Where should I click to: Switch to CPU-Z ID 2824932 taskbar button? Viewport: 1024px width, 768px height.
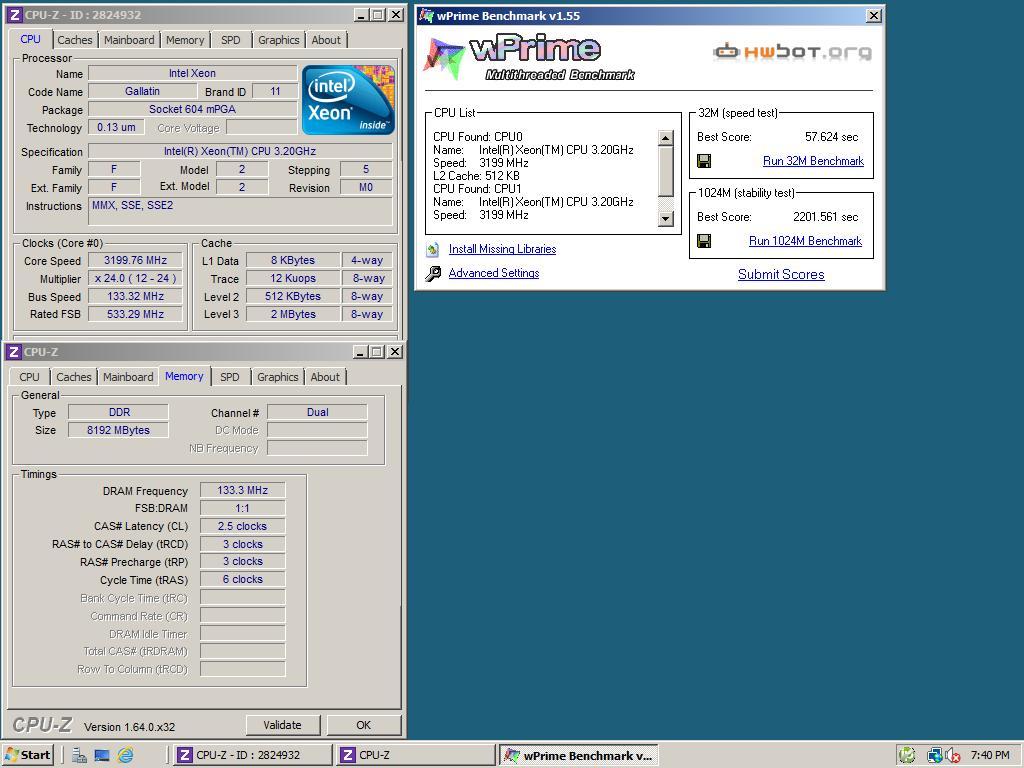[253, 755]
